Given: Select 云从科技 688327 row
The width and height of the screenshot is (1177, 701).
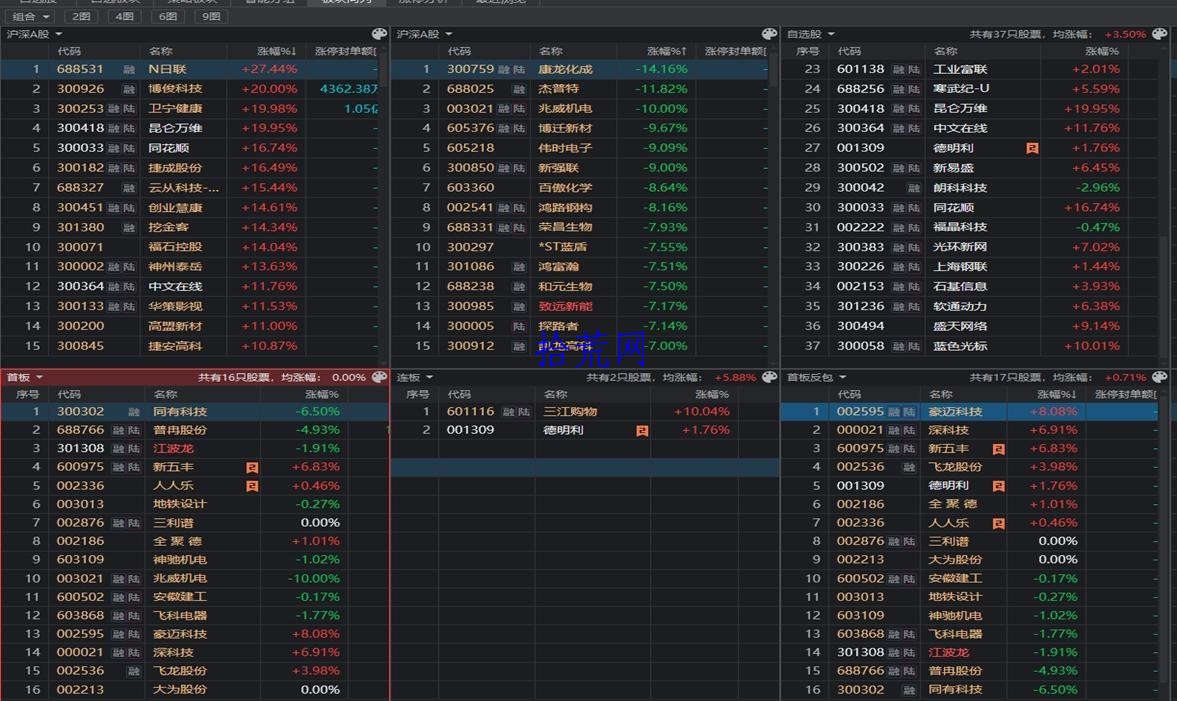Looking at the screenshot, I should click(x=189, y=188).
